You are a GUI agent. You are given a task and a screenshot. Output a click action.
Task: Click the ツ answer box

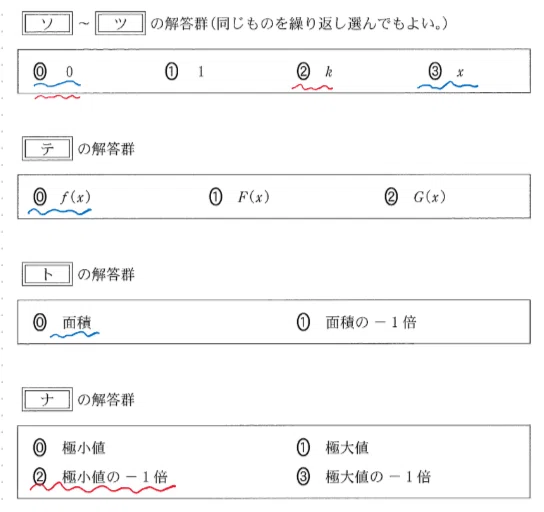click(x=120, y=23)
